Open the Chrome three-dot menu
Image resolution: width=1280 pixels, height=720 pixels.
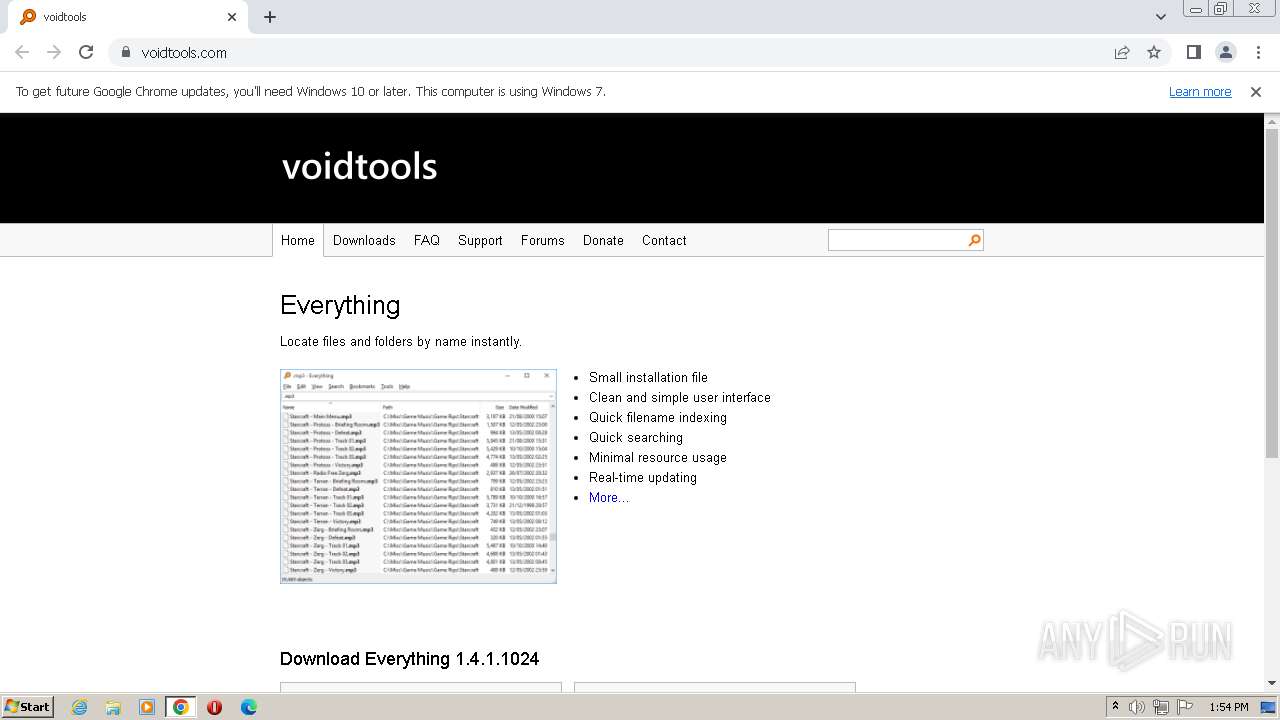point(1258,52)
